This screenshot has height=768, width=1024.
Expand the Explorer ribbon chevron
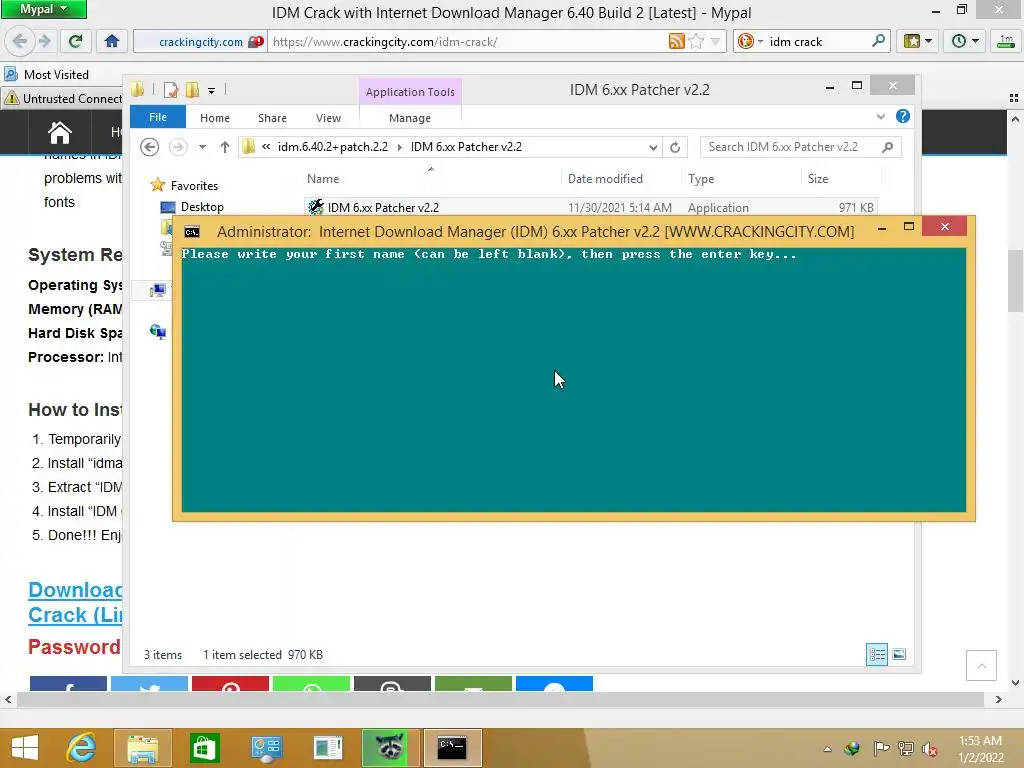pyautogui.click(x=880, y=116)
